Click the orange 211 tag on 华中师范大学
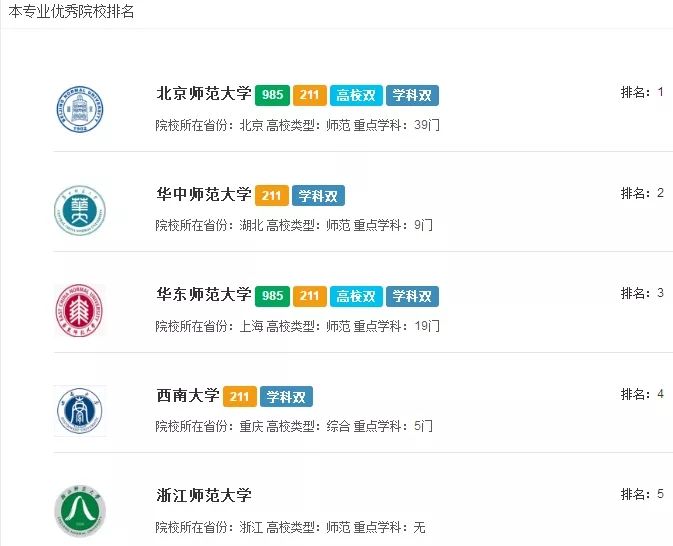 [272, 196]
